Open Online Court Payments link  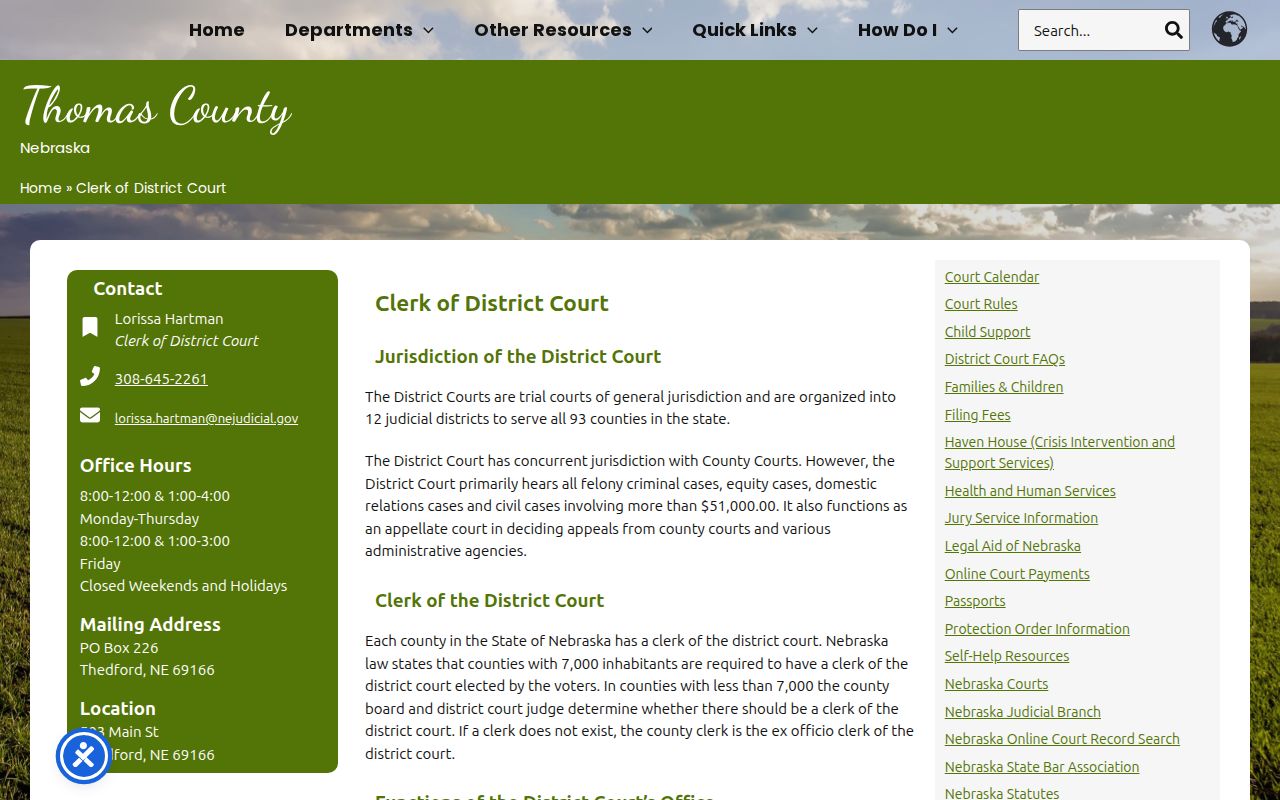pyautogui.click(x=1017, y=574)
